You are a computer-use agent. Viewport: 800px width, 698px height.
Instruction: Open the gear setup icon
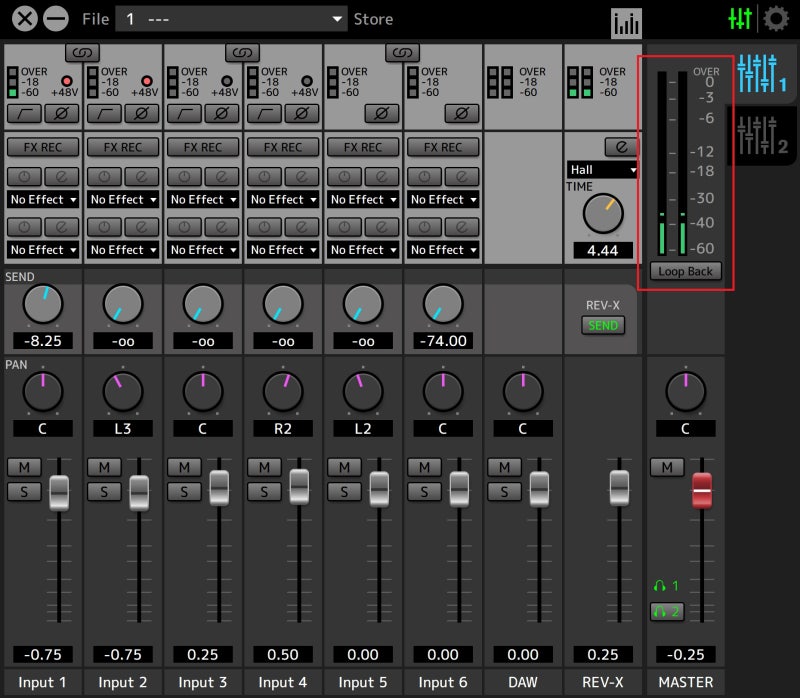click(x=776, y=19)
